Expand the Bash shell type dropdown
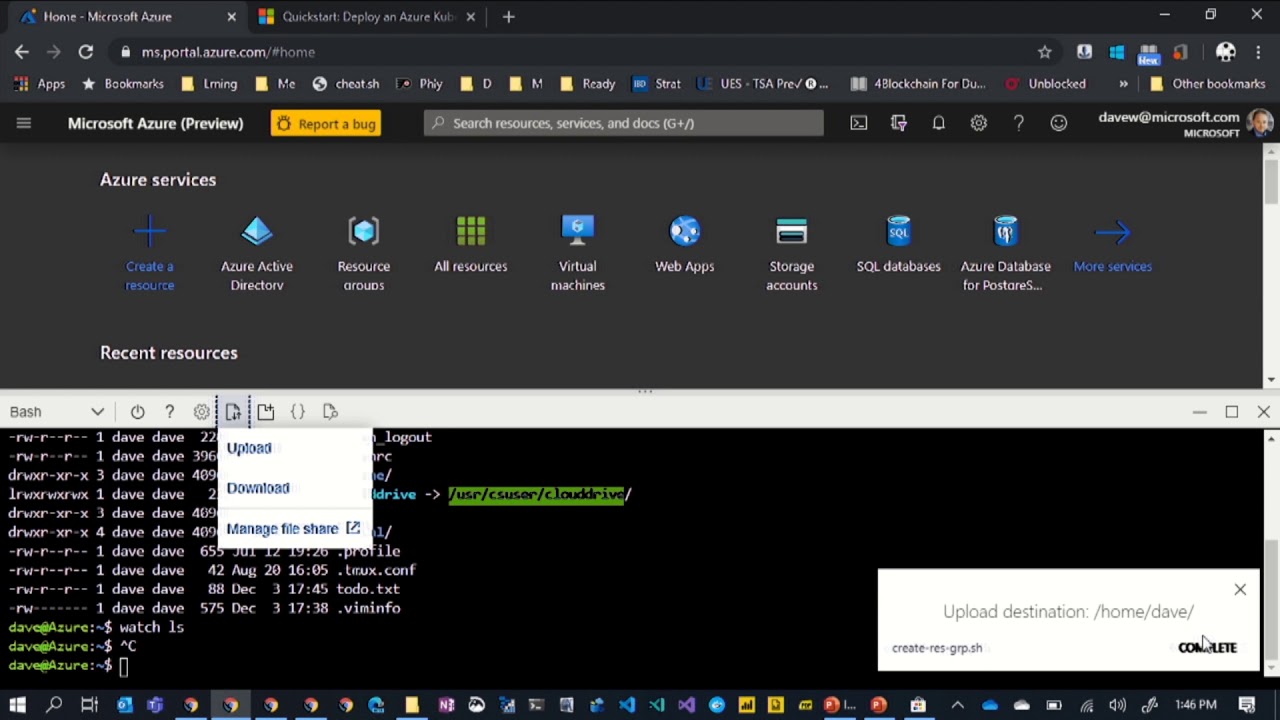Viewport: 1280px width, 720px height. [x=57, y=412]
